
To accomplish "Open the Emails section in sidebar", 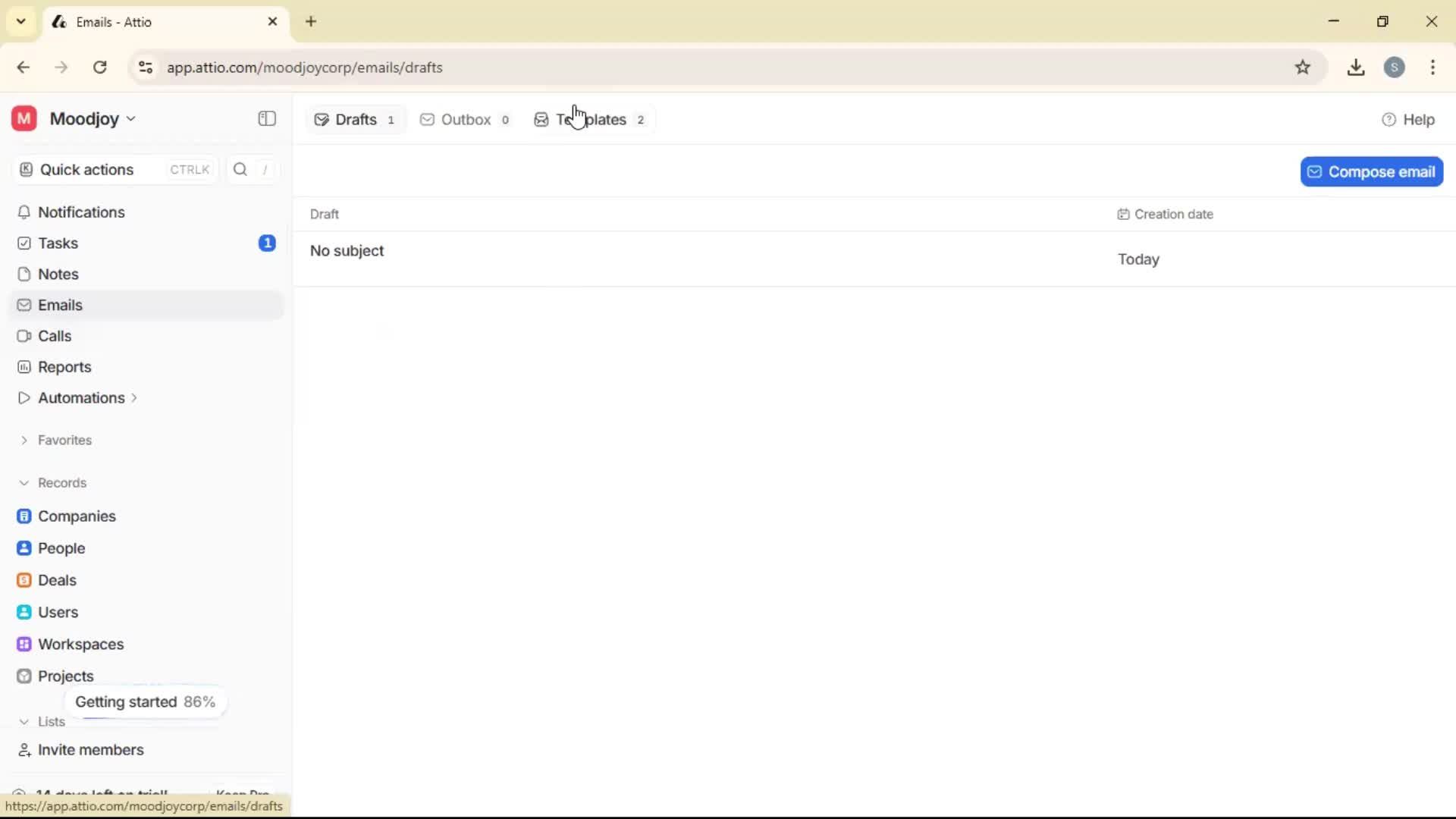I will tap(60, 305).
